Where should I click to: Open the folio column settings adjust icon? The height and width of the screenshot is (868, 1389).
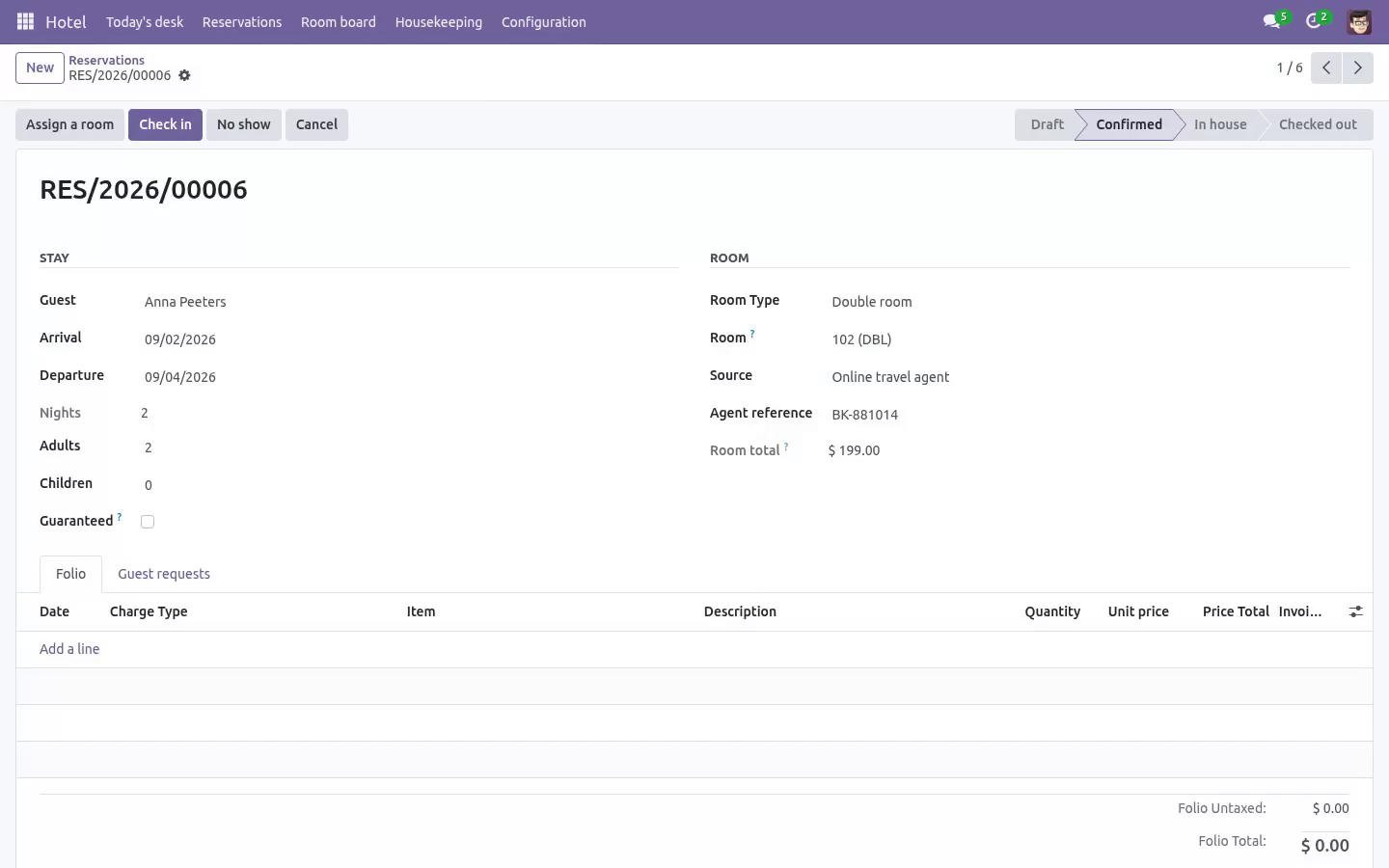(x=1355, y=611)
